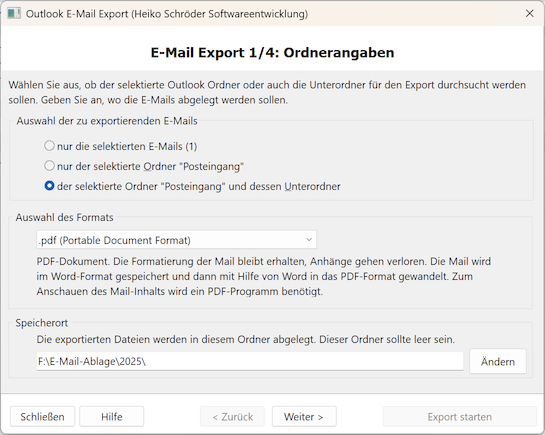Open the format dropdown showing .pdf
The height and width of the screenshot is (435, 545).
coord(177,240)
